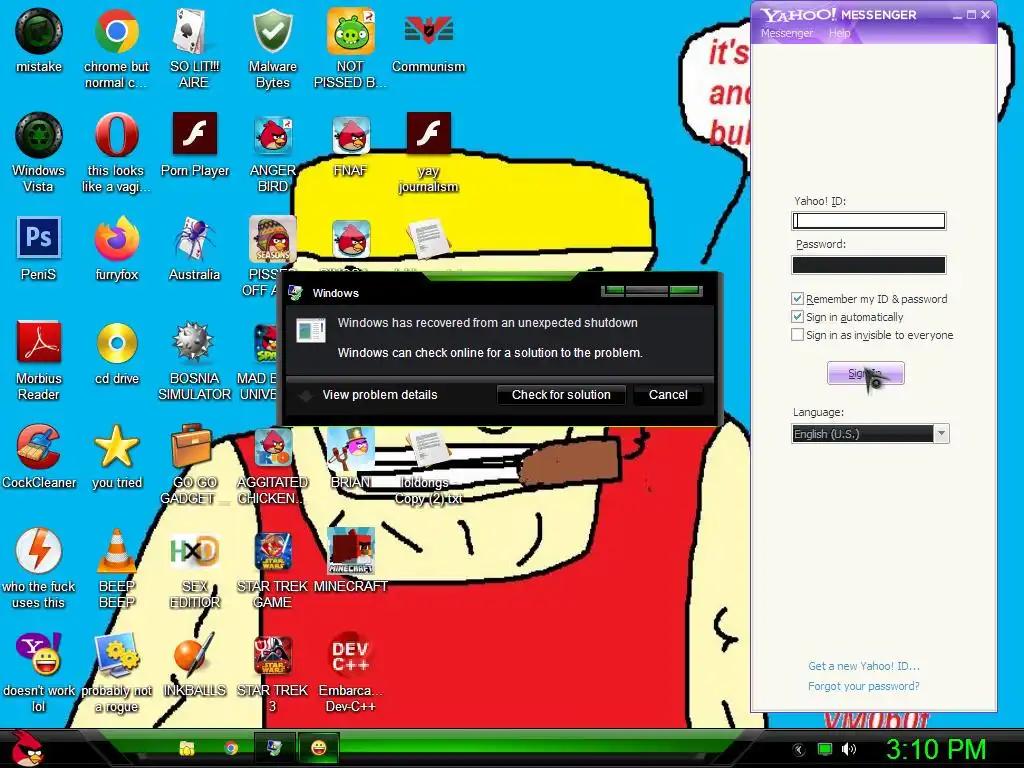The image size is (1024, 768).
Task: Launch the Photoshop 'PeniS' icon
Action: [39, 238]
